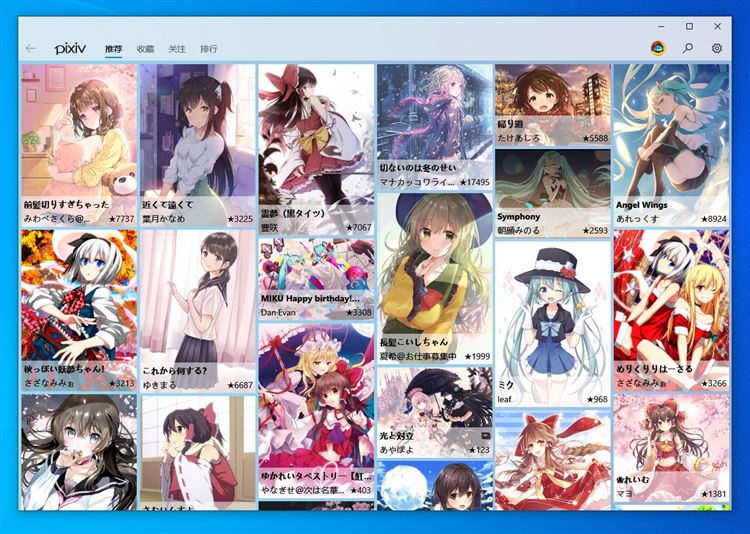Click author name マヨ
Screen dimensions: 750x534
tap(624, 494)
